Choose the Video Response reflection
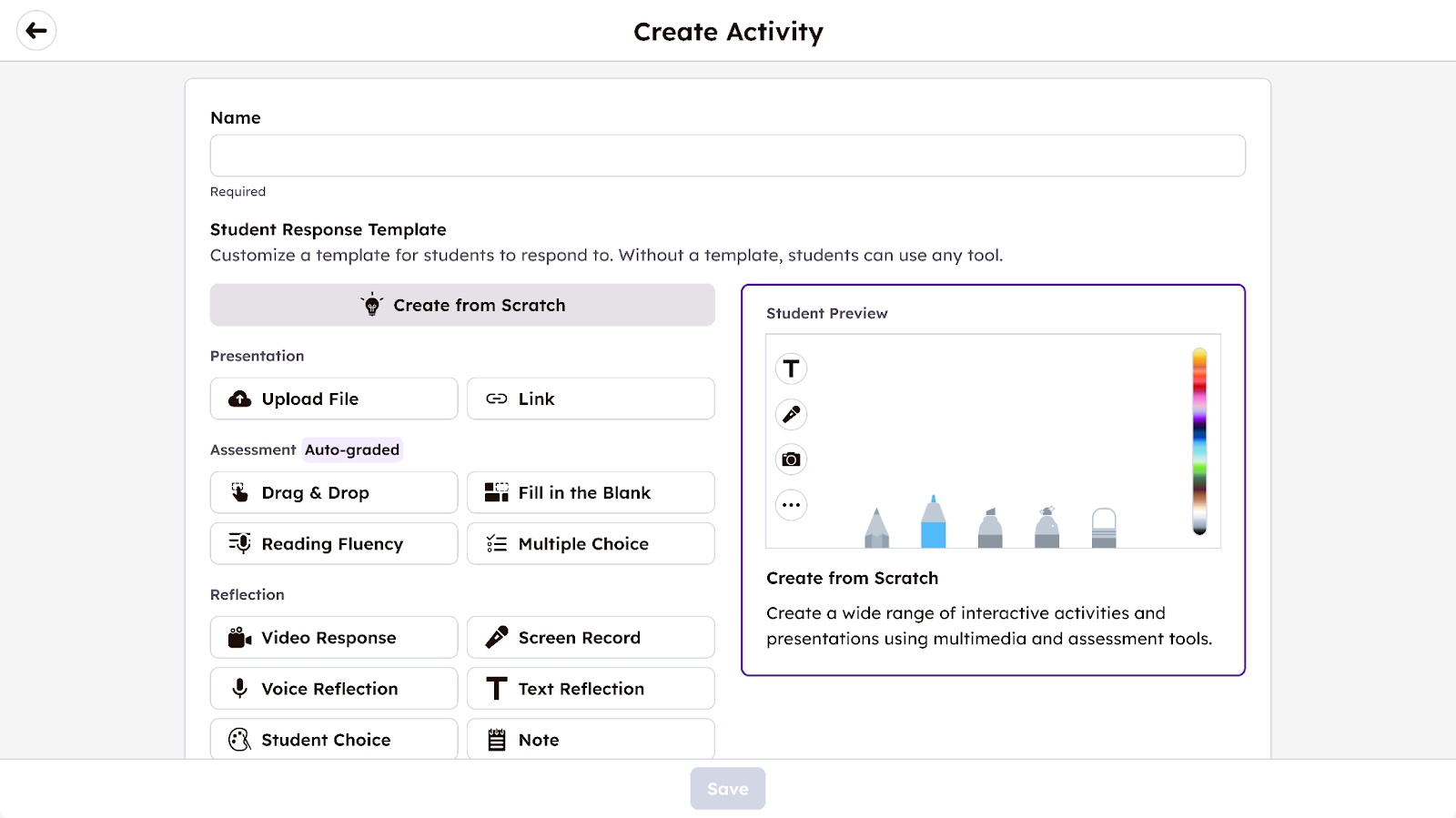 (333, 637)
